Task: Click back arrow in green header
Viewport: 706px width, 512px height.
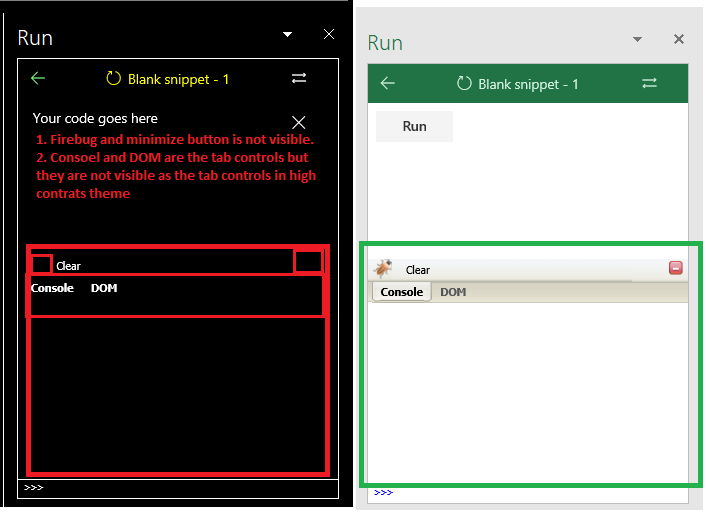Action: [388, 83]
